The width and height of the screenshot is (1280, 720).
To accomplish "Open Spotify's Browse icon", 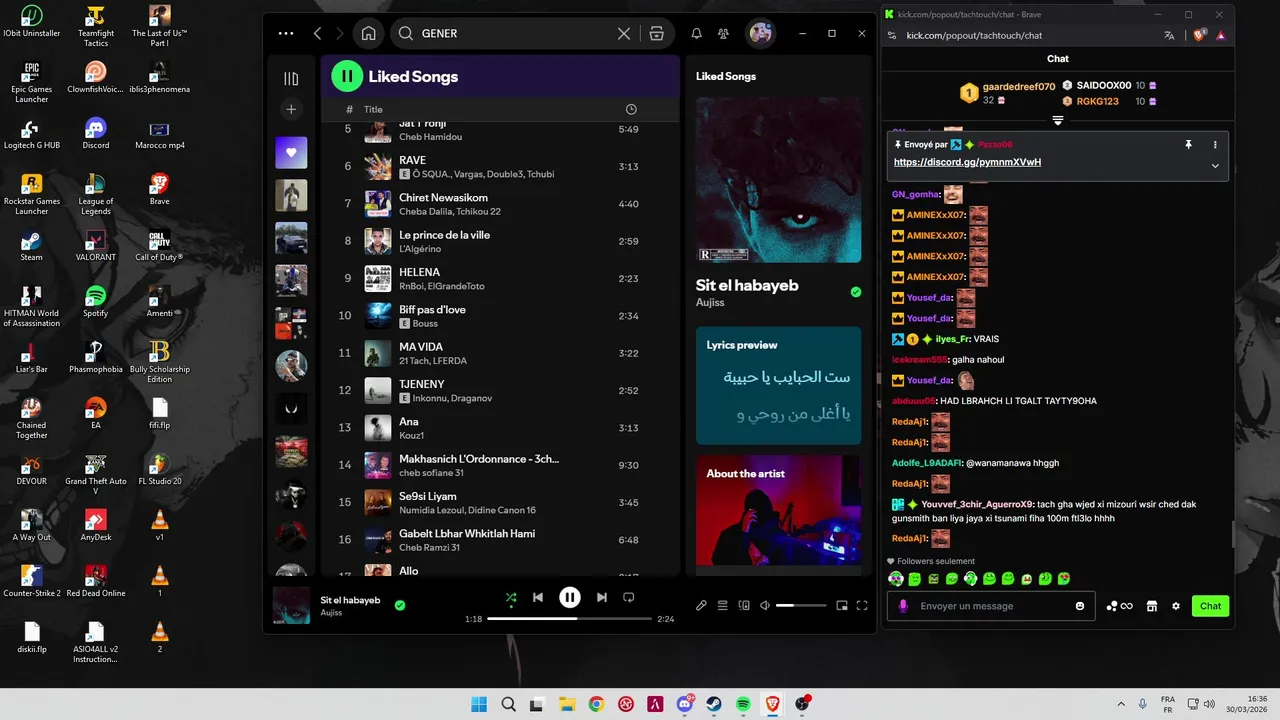I will (x=657, y=33).
